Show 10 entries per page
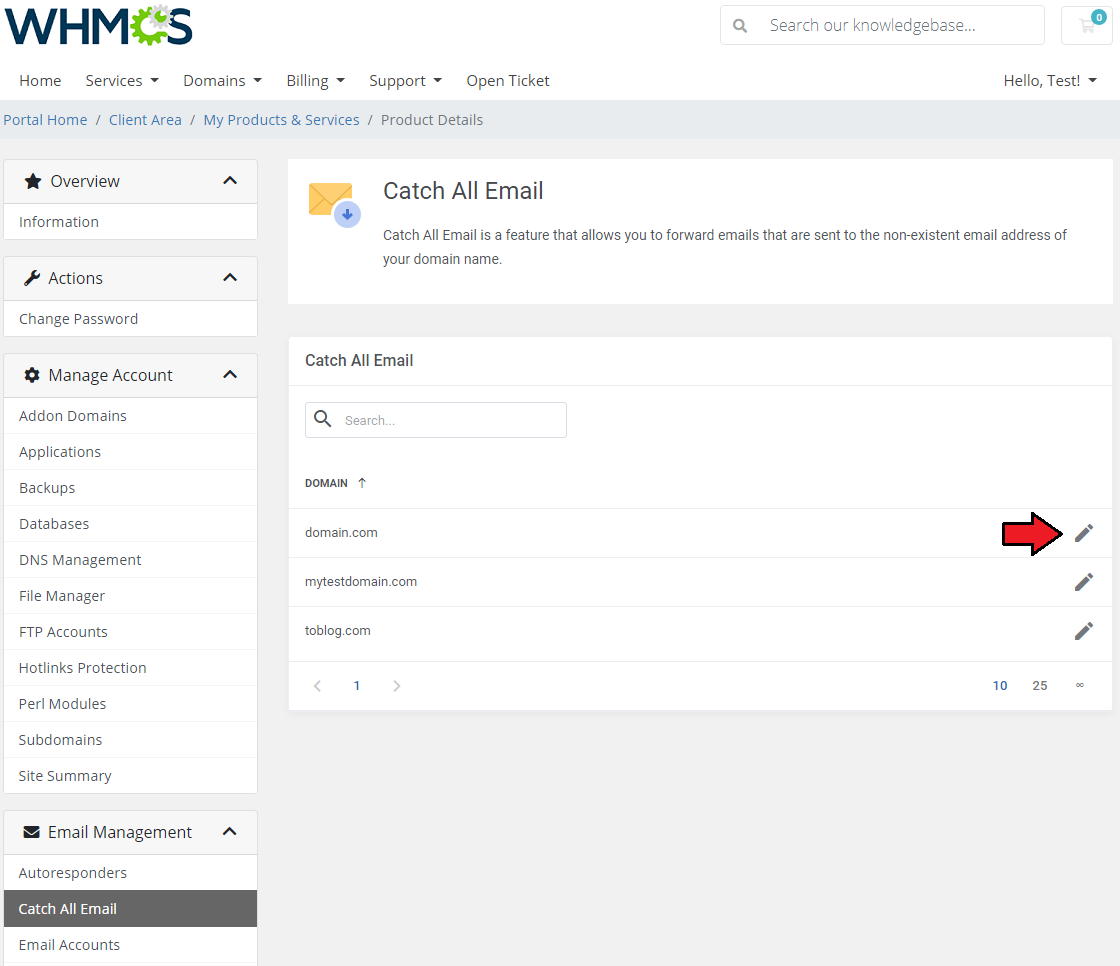The height and width of the screenshot is (966, 1120). (x=1000, y=686)
